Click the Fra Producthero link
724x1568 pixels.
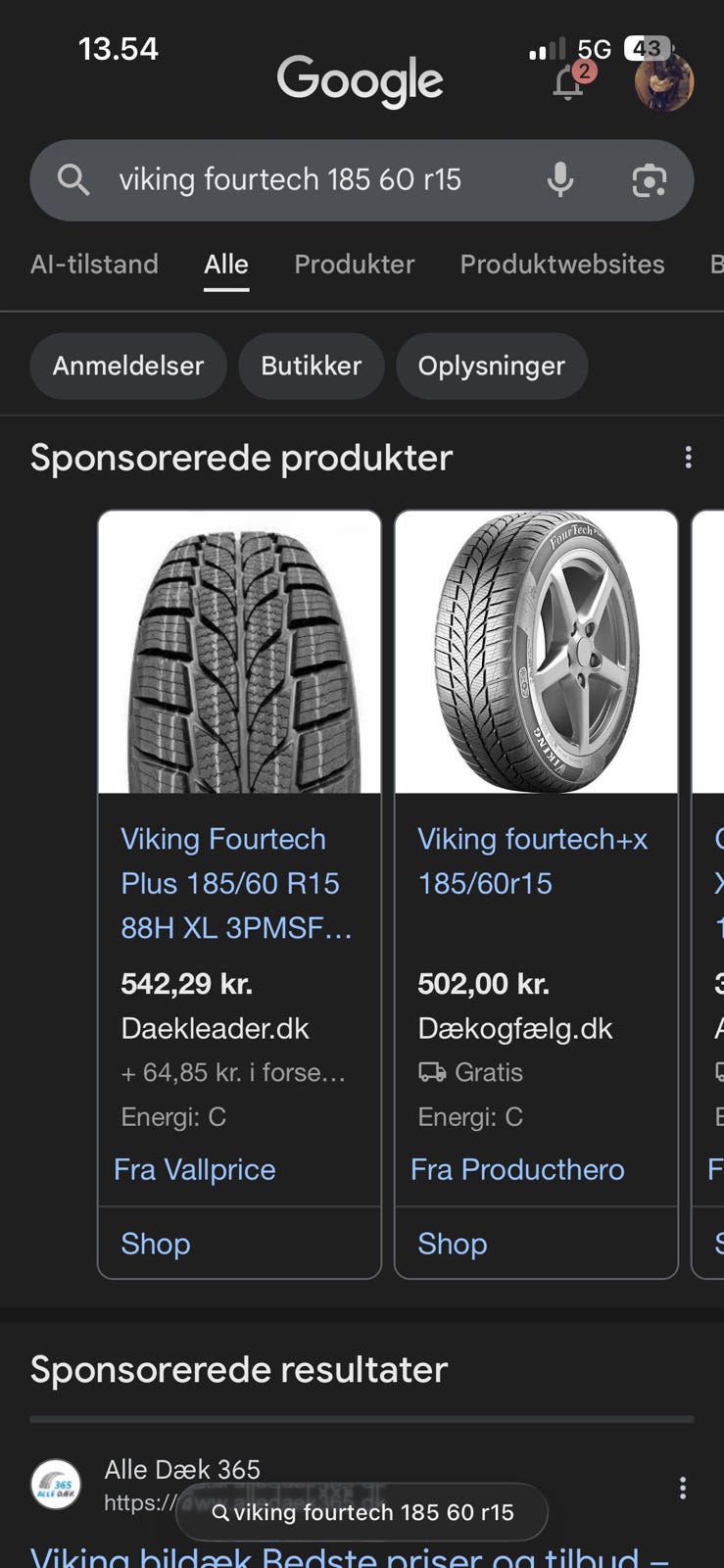(x=516, y=1169)
